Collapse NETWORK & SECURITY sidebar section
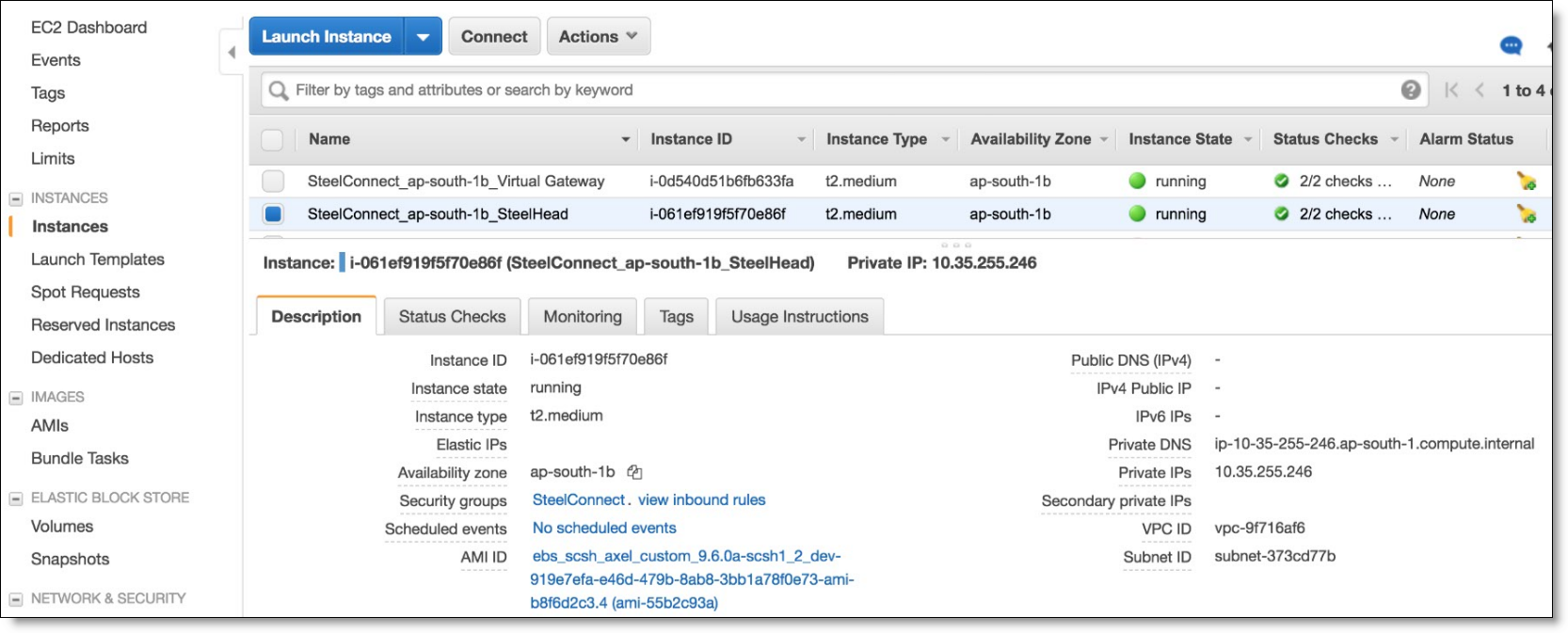This screenshot has width=1568, height=633. [x=15, y=599]
